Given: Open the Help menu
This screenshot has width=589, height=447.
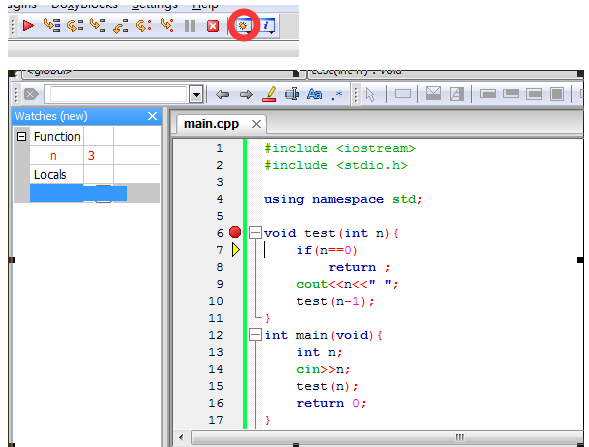Looking at the screenshot, I should click(205, 5).
